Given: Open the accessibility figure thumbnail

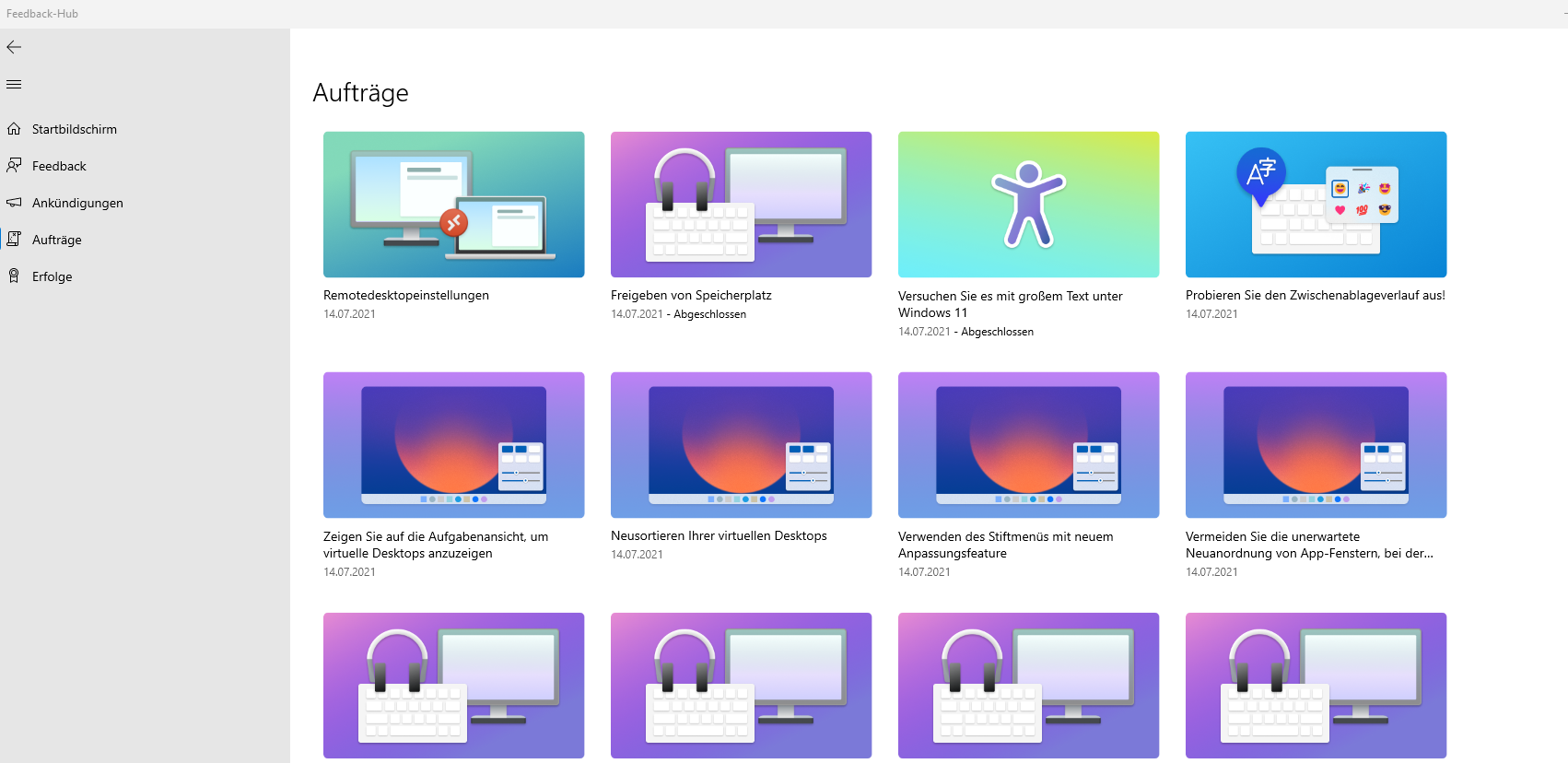Looking at the screenshot, I should tap(1028, 205).
